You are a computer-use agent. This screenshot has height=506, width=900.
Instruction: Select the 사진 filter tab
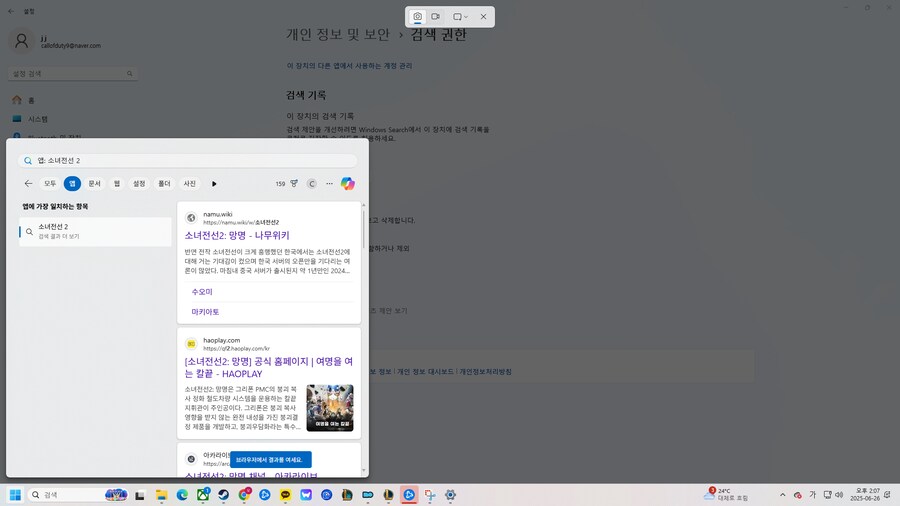(190, 184)
